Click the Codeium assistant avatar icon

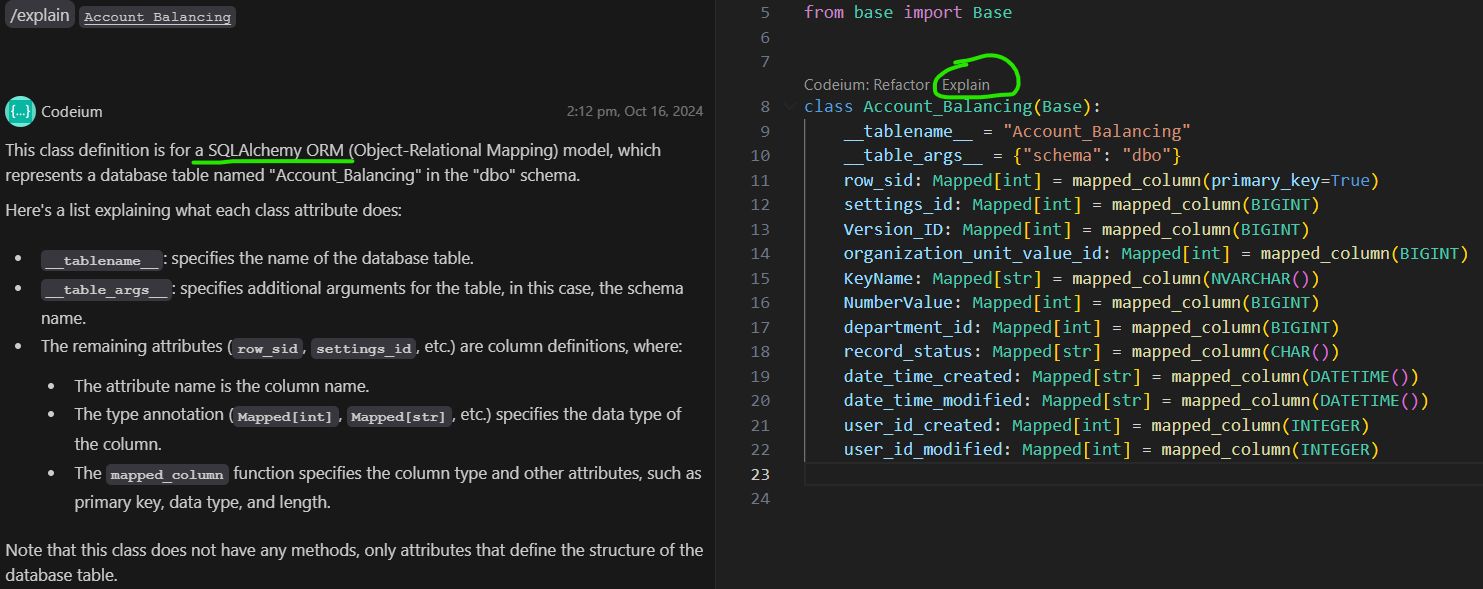click(19, 111)
